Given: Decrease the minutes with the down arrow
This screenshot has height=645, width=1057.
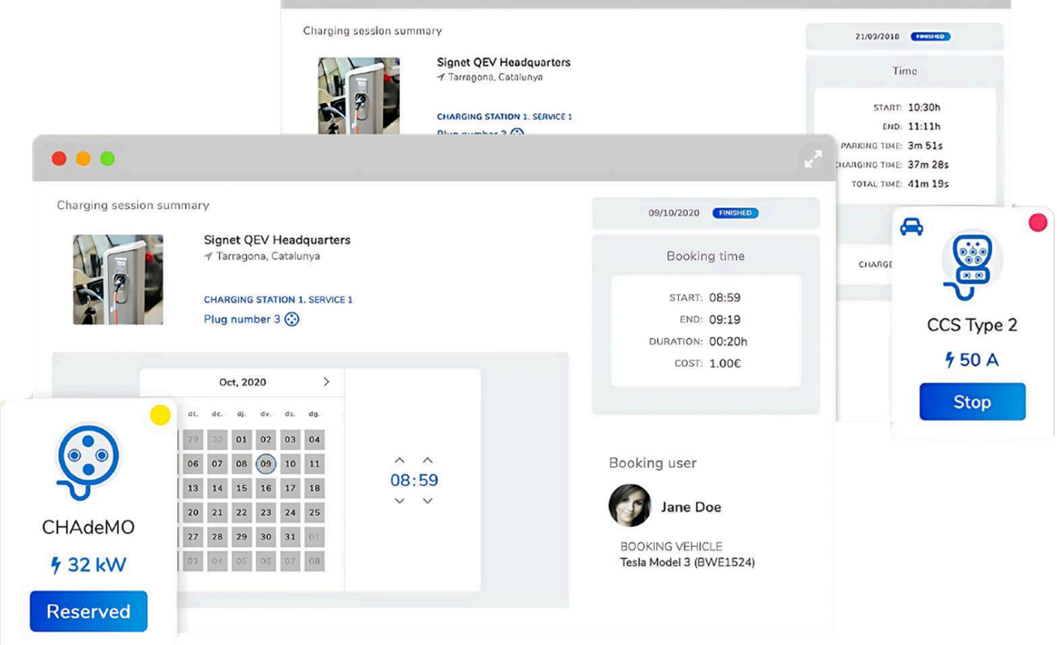Looking at the screenshot, I should (x=427, y=501).
